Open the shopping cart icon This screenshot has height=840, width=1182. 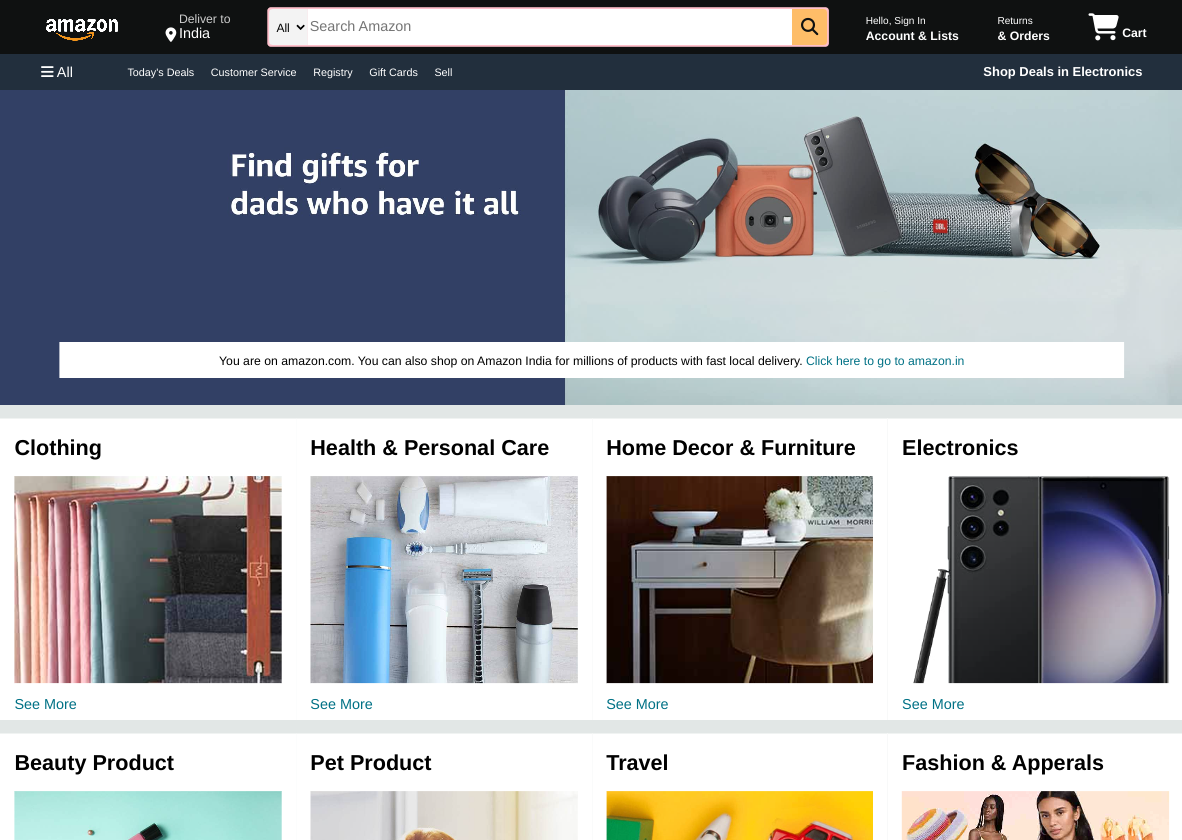click(x=1117, y=27)
